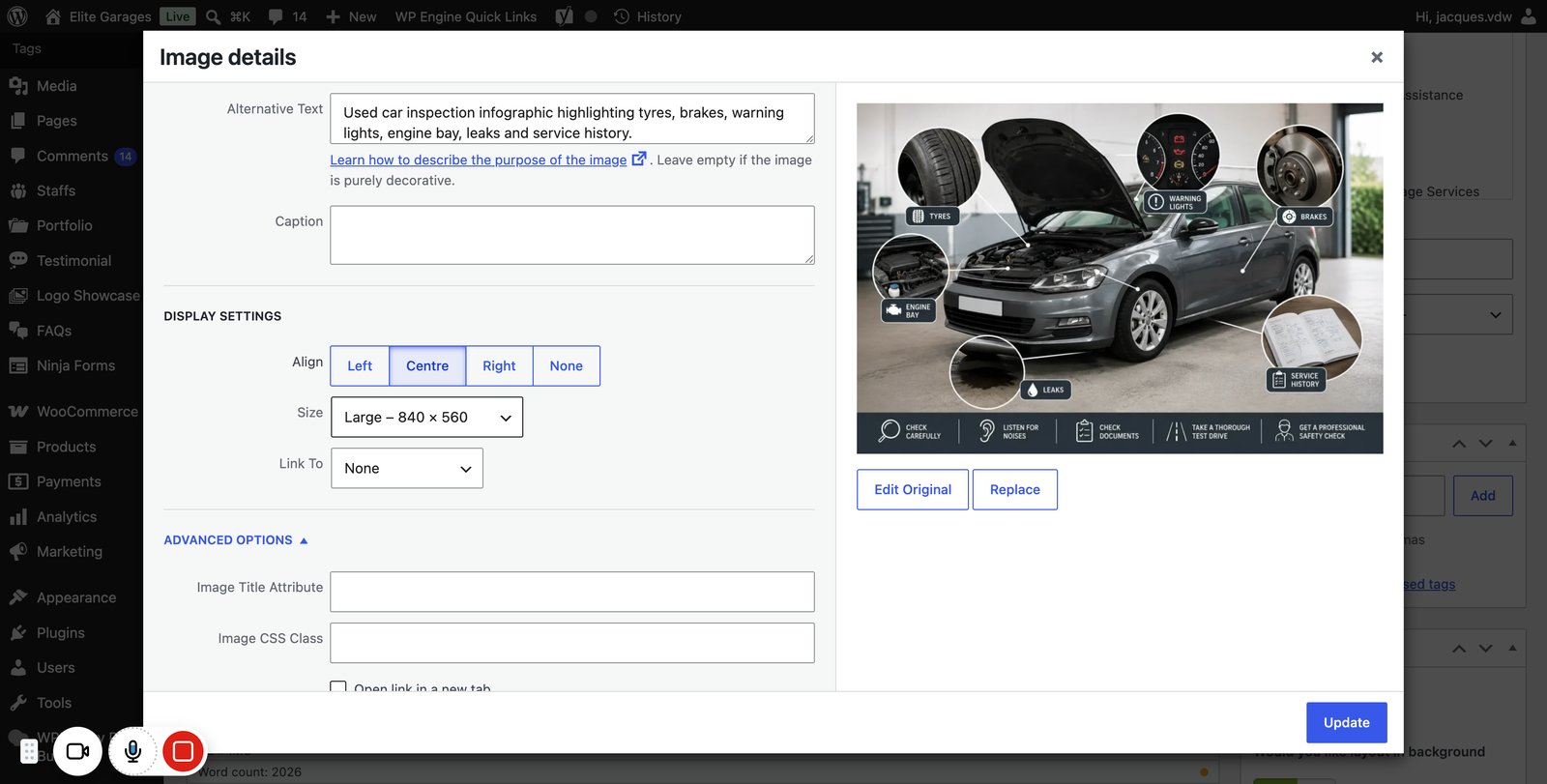Image resolution: width=1547 pixels, height=784 pixels.
Task: Click the search magnifier icon in admin bar
Action: tap(213, 16)
